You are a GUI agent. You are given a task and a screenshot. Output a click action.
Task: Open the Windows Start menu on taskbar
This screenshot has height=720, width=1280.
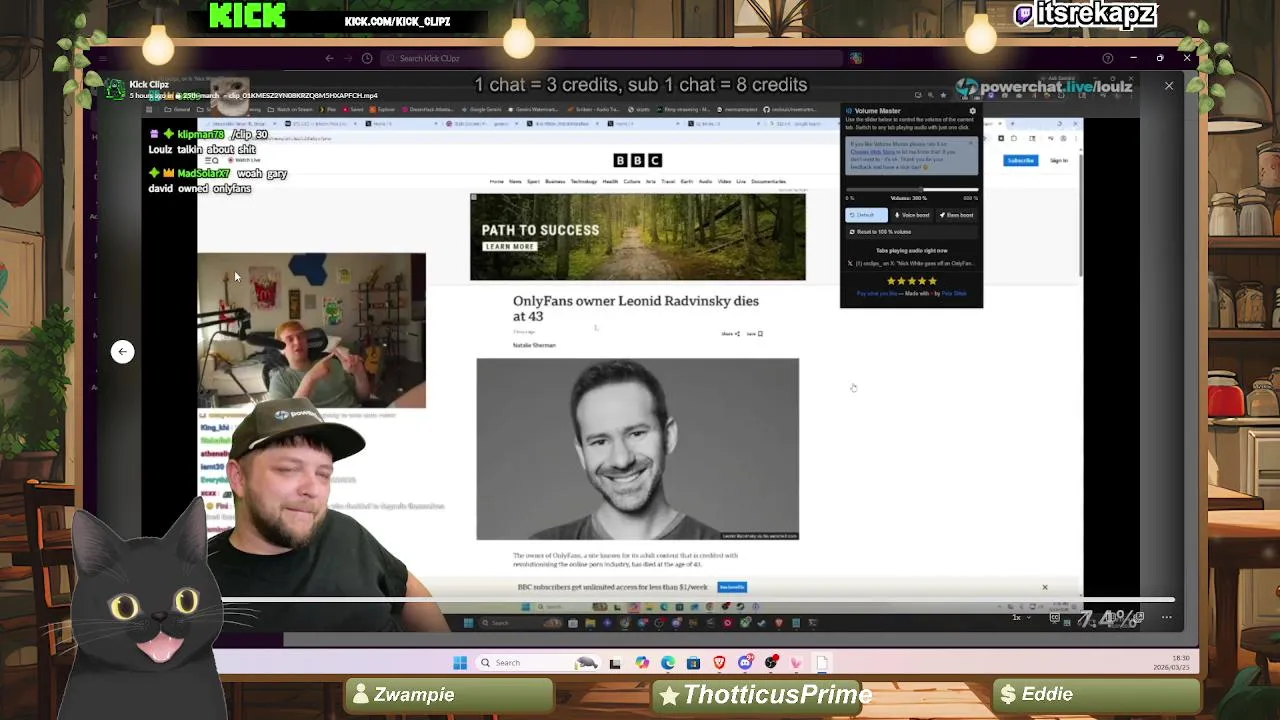point(460,663)
